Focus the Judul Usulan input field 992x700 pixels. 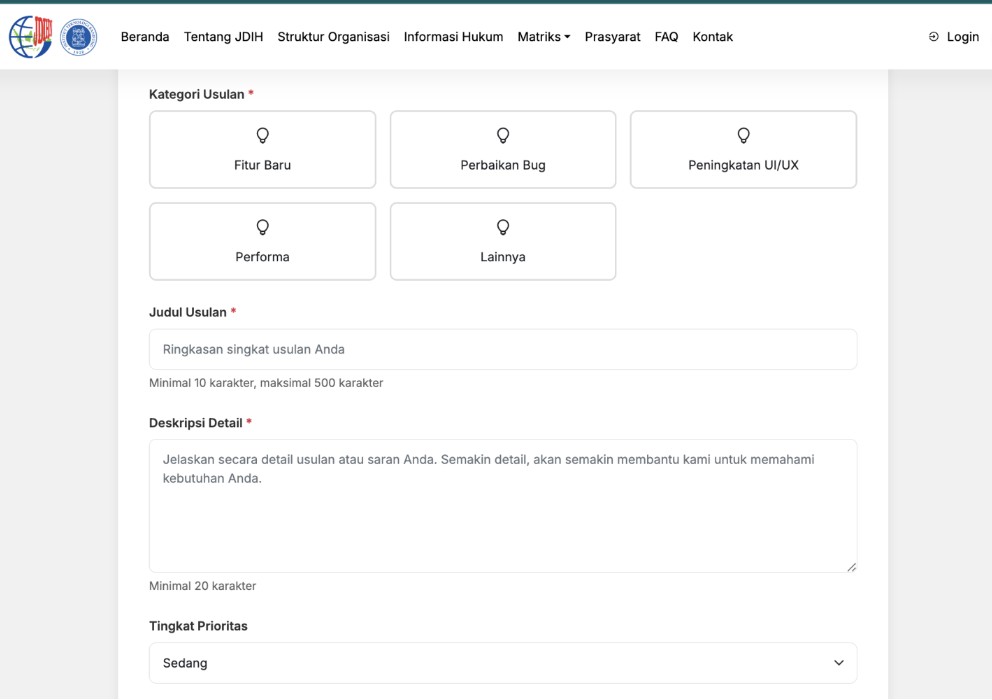[x=503, y=350]
